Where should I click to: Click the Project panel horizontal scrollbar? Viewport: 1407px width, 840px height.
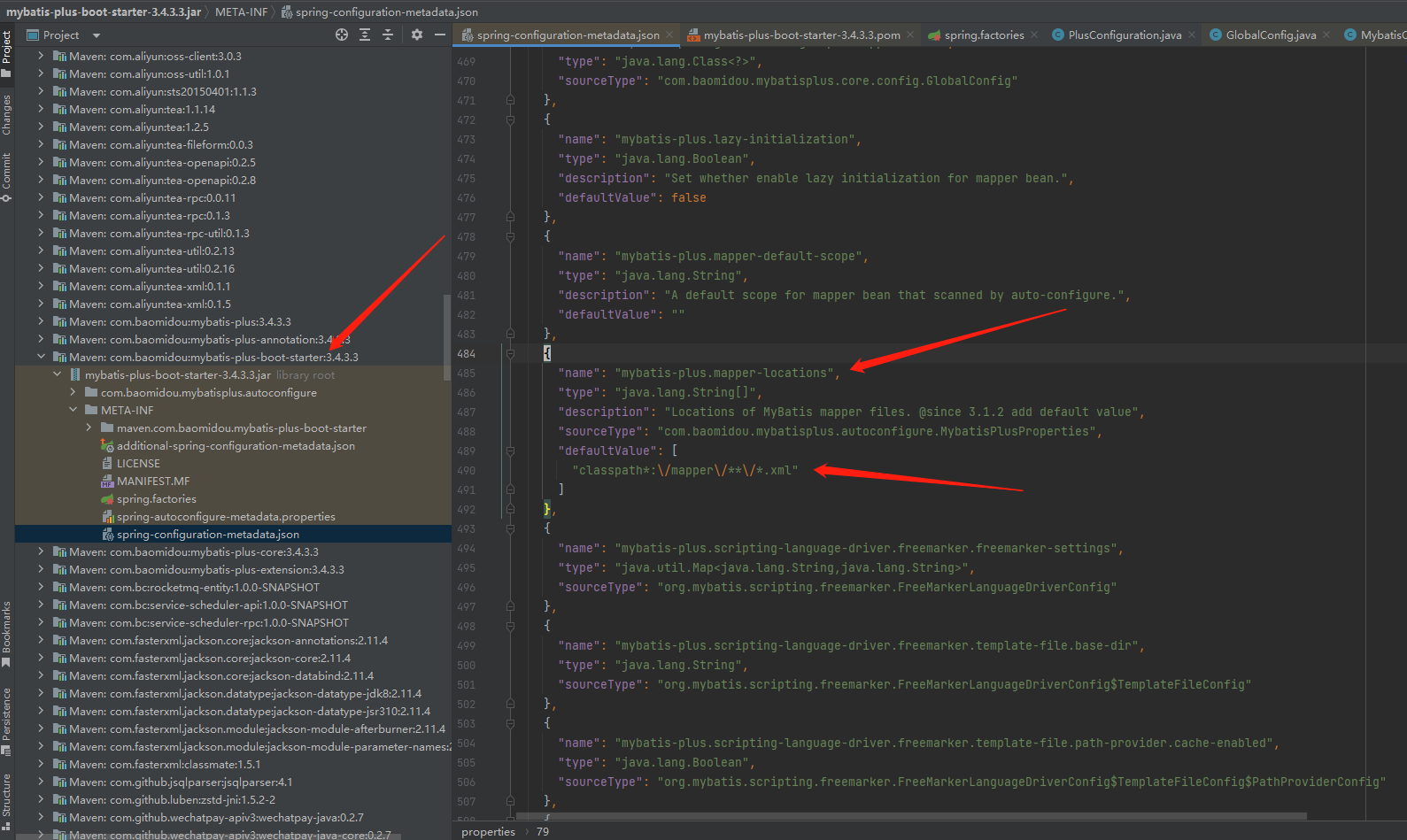click(x=208, y=836)
